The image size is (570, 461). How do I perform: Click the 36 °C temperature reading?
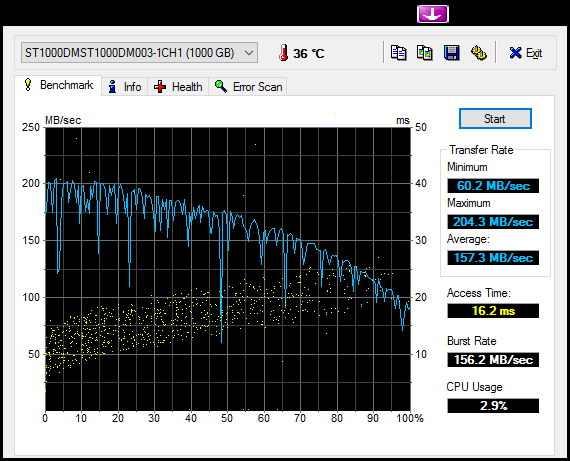309,53
